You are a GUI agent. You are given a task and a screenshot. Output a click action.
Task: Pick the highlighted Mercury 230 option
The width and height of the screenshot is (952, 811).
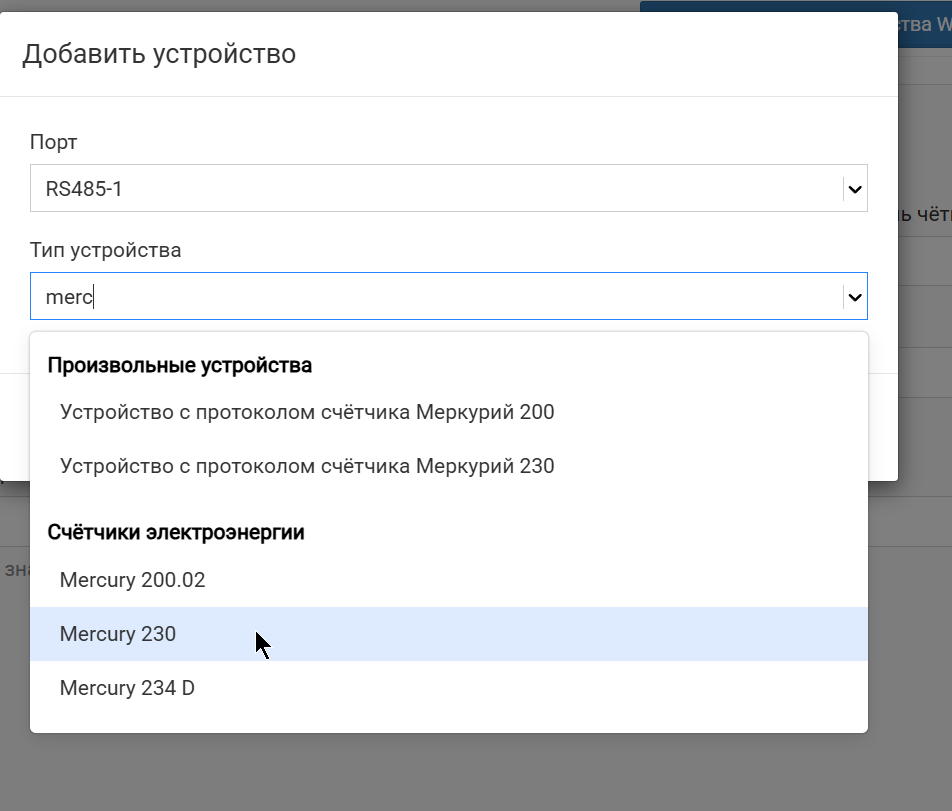pos(118,634)
